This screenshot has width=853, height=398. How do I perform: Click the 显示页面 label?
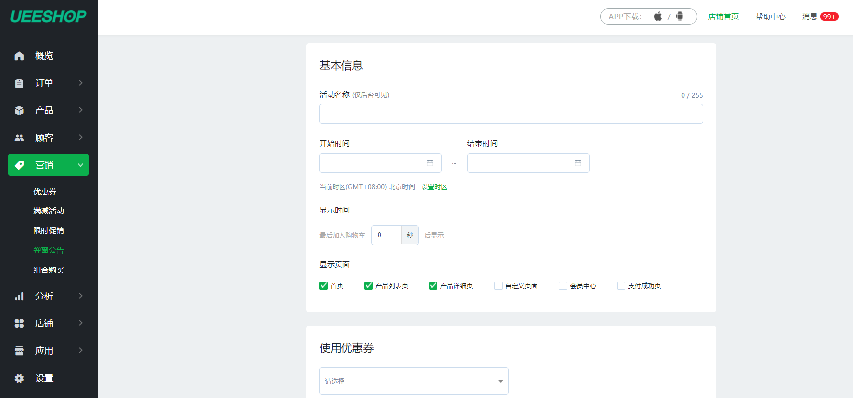334,265
